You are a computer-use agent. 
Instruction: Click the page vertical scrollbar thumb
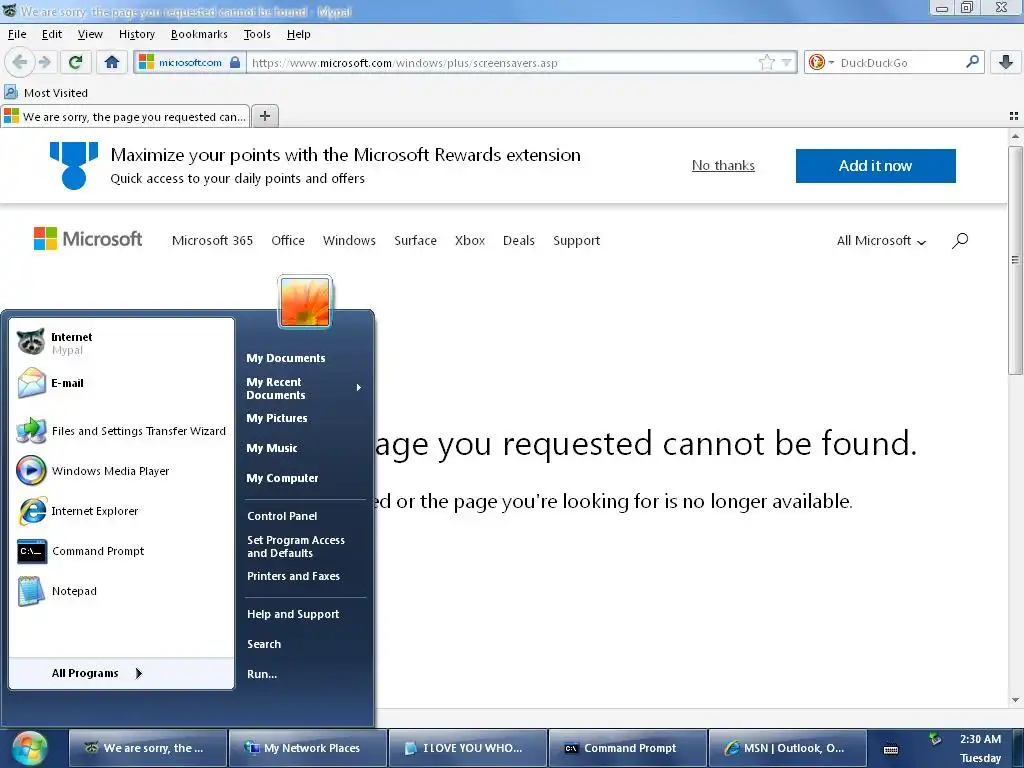click(1015, 260)
